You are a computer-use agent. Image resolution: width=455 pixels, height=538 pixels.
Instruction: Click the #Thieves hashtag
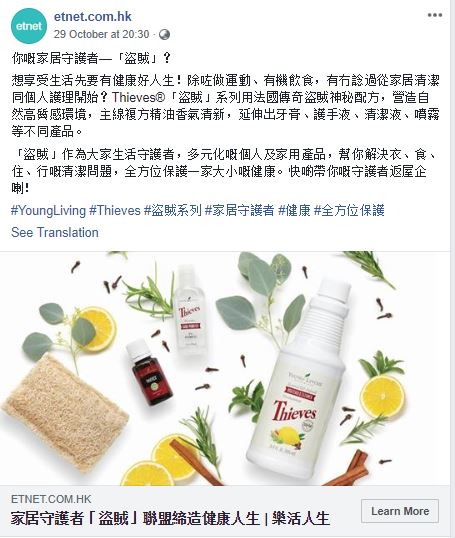coord(115,210)
